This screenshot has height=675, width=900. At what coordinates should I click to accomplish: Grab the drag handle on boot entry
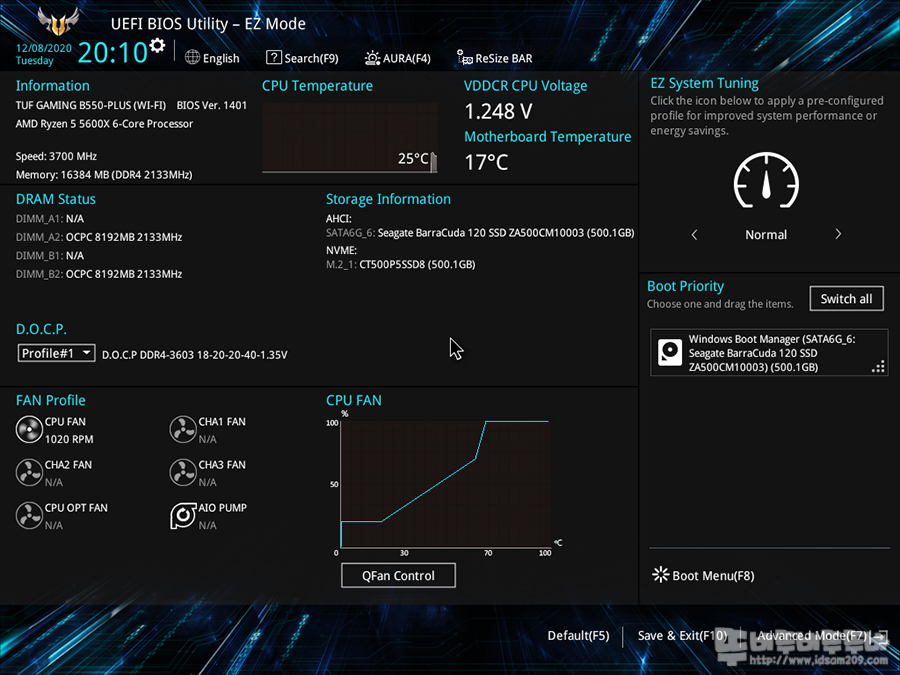(x=878, y=367)
